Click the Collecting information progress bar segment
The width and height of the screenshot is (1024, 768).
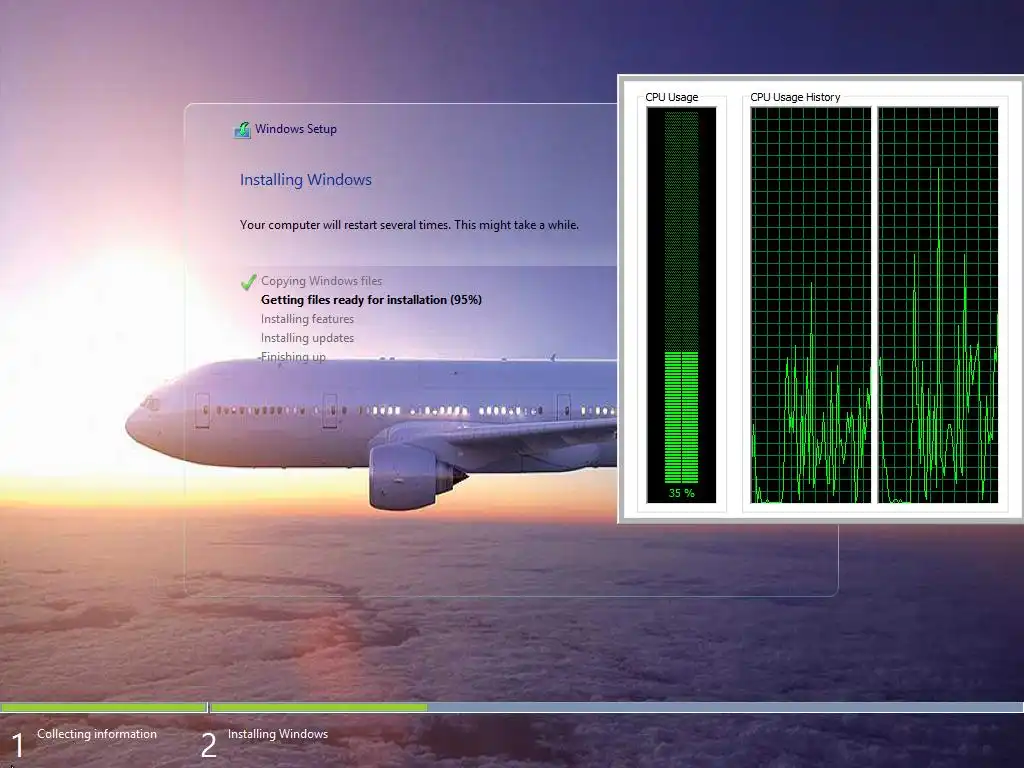pos(103,707)
